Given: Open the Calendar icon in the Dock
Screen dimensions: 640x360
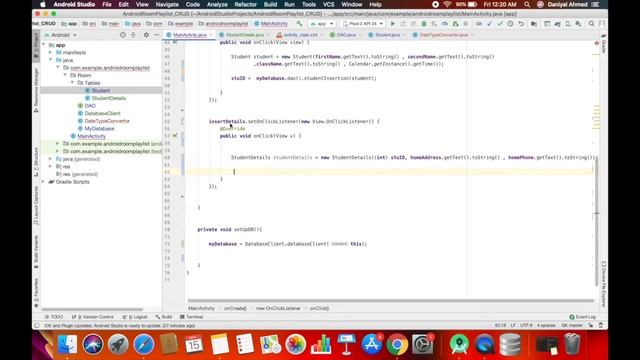Looking at the screenshot, I should 194,344.
